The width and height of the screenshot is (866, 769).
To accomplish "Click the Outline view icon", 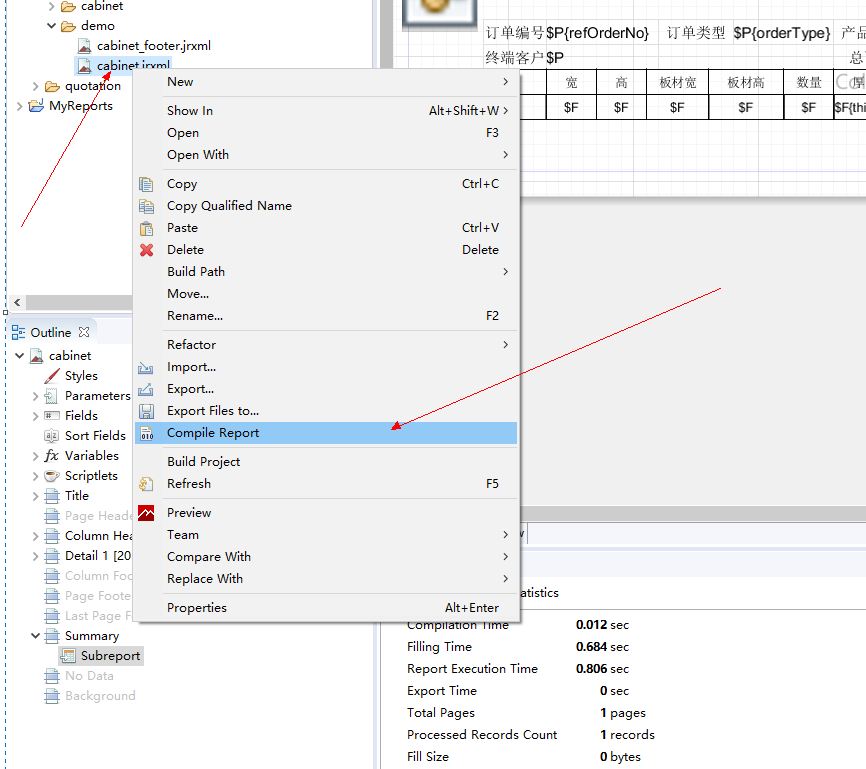I will (18, 333).
